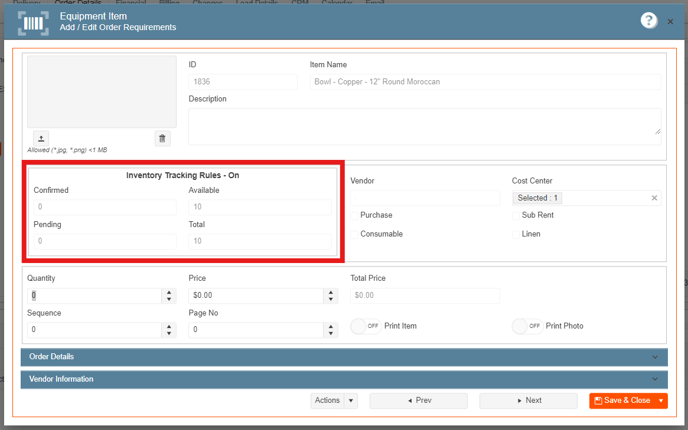The width and height of the screenshot is (688, 430).
Task: Toggle the Print Photo switch on
Action: (527, 326)
